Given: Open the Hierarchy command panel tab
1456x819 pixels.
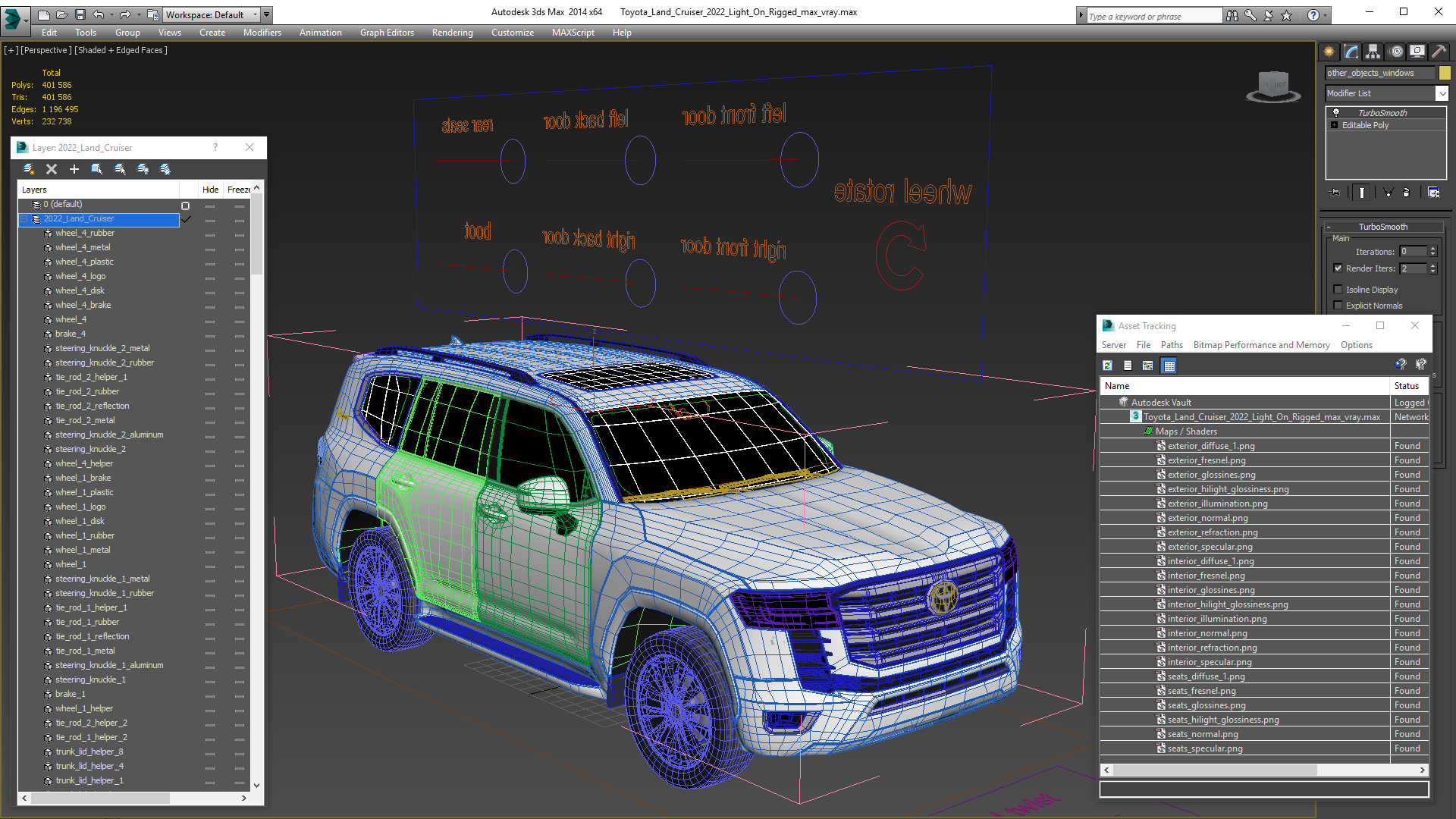Looking at the screenshot, I should (x=1373, y=52).
